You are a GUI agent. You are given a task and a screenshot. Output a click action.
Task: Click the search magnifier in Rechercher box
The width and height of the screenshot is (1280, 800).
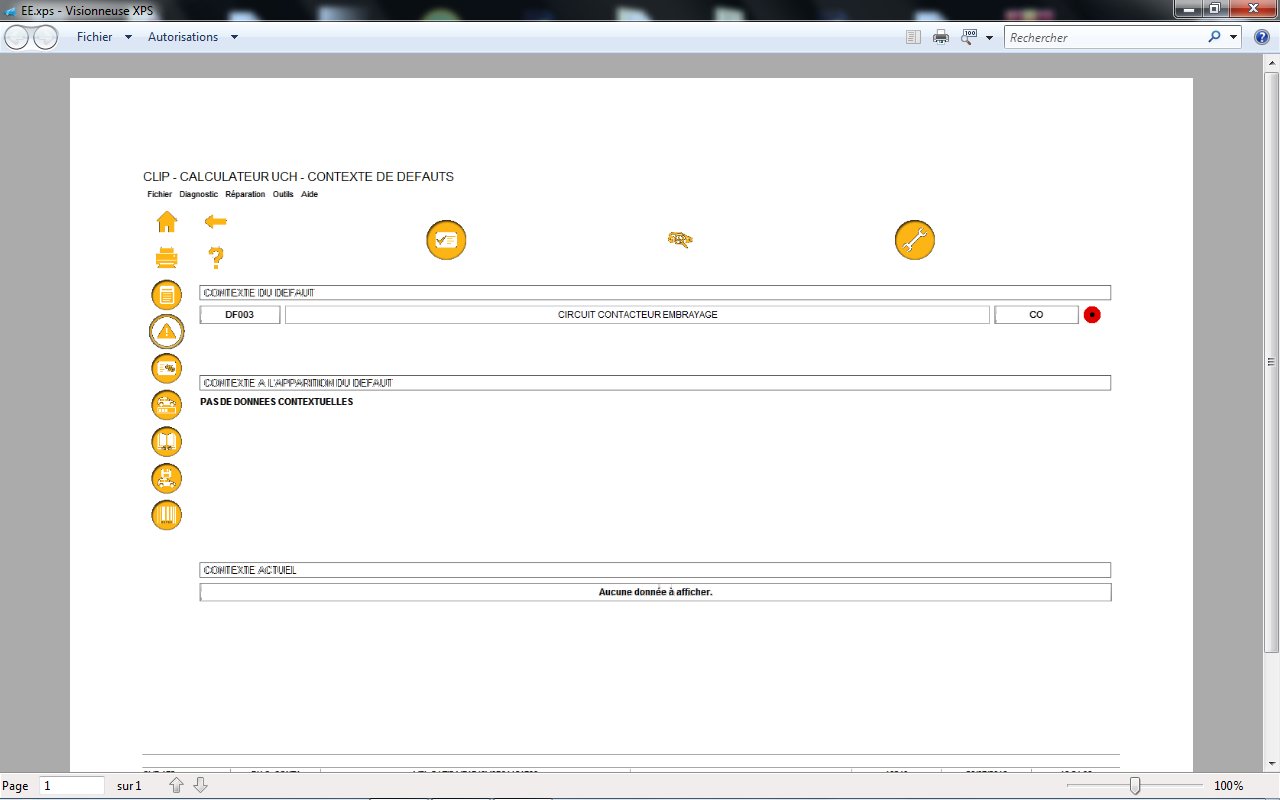(x=1214, y=37)
